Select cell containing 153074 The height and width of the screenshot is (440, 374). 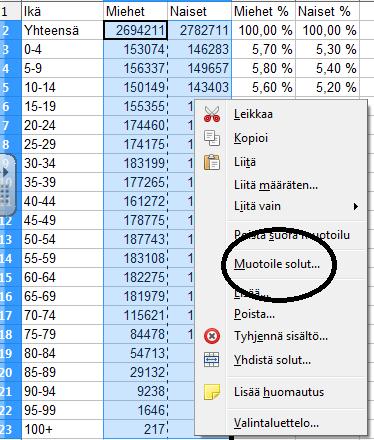click(135, 50)
